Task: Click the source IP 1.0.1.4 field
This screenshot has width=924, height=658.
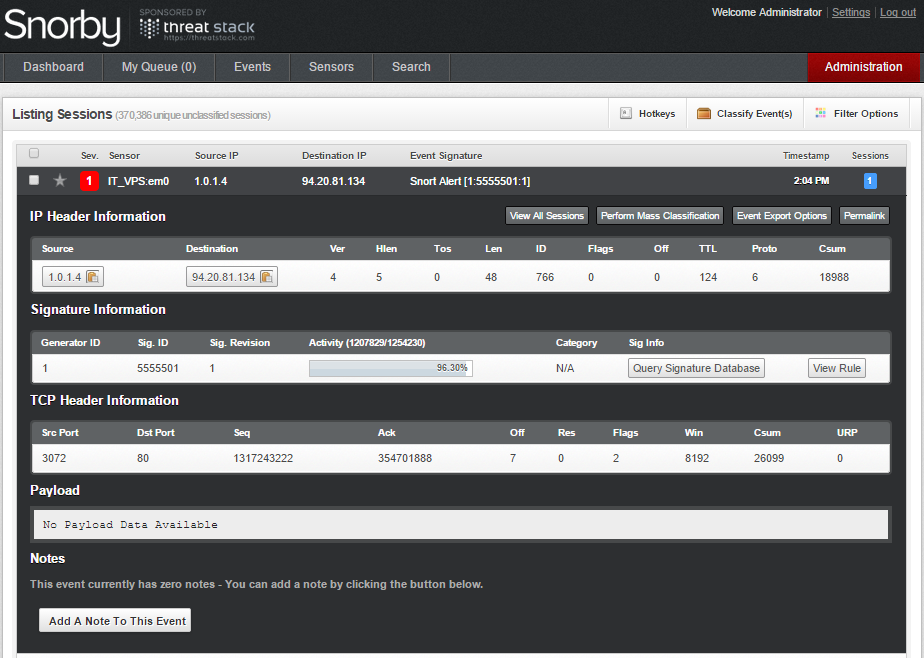Action: (x=72, y=277)
